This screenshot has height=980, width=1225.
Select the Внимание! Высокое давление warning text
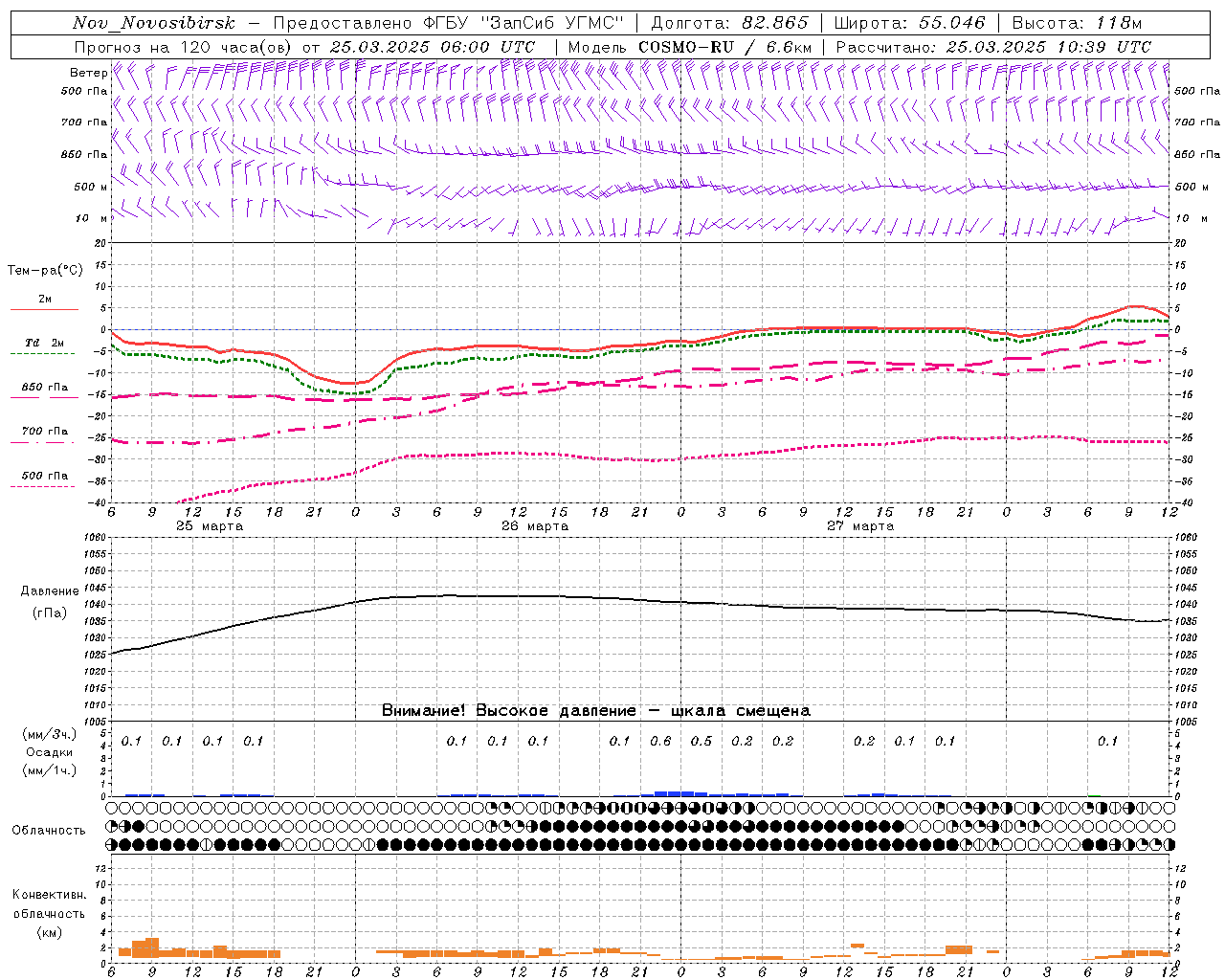click(595, 710)
